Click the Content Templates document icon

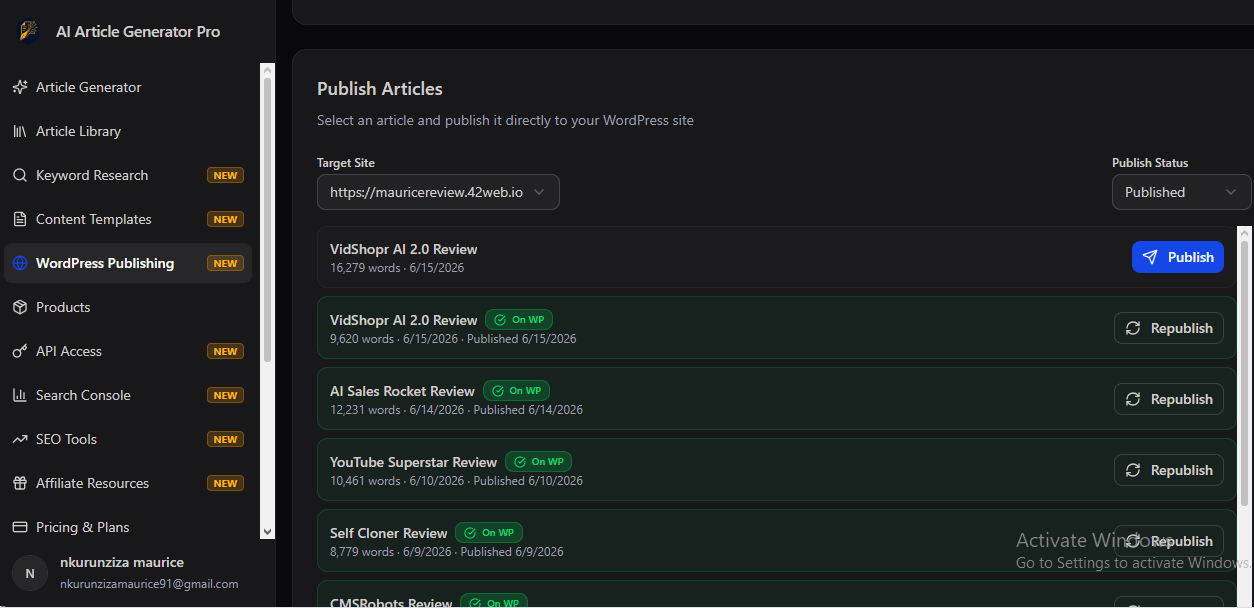pyautogui.click(x=19, y=219)
